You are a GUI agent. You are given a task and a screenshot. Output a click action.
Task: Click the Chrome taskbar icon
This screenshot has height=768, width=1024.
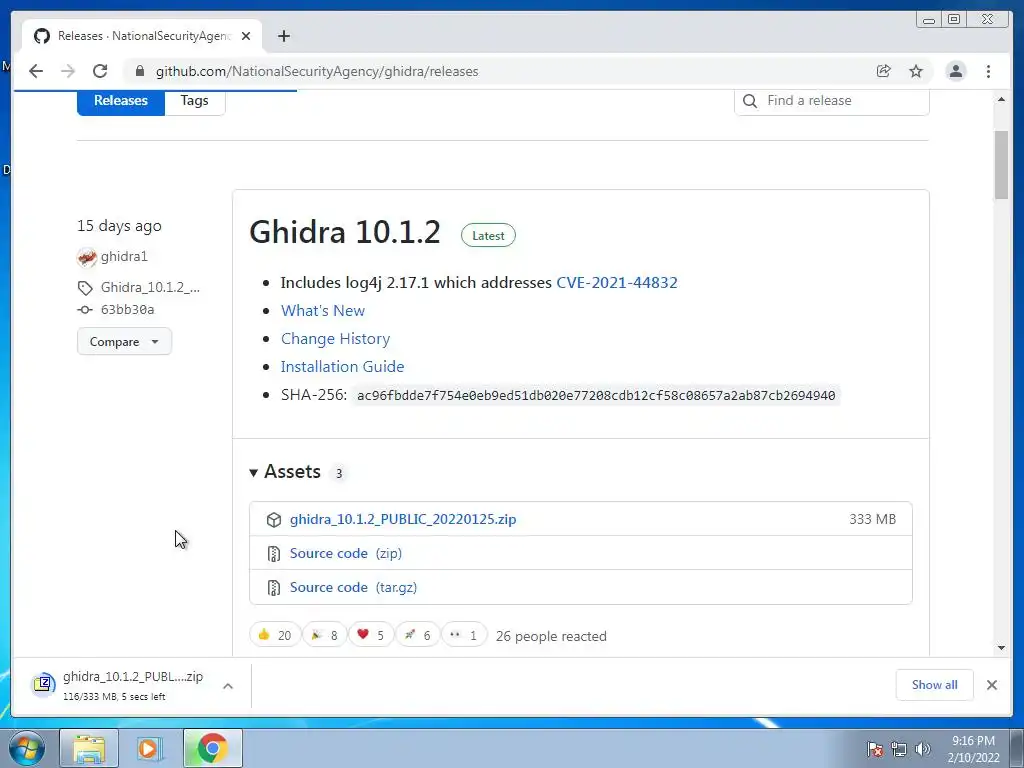click(x=212, y=748)
